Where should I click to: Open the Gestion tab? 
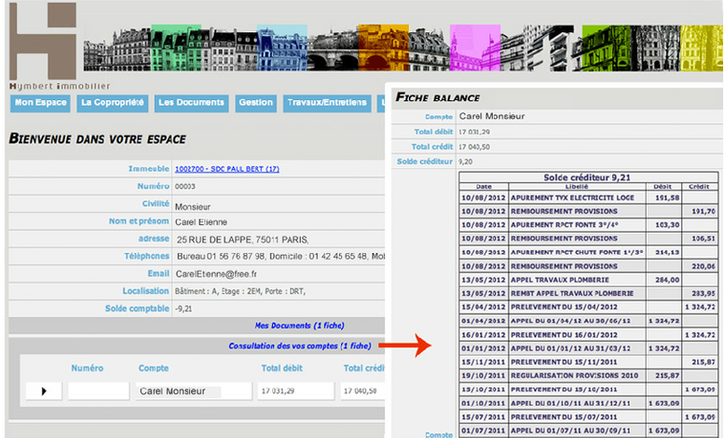(x=256, y=103)
